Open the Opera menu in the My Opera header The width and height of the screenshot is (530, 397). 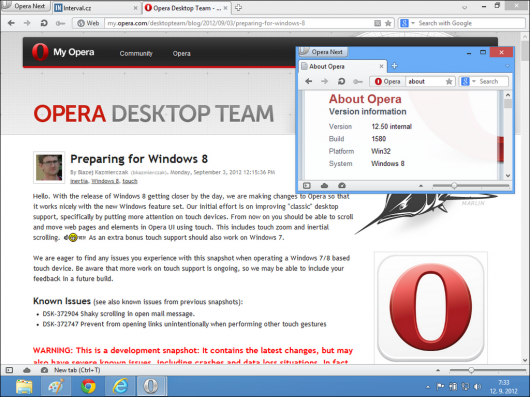pyautogui.click(x=182, y=53)
